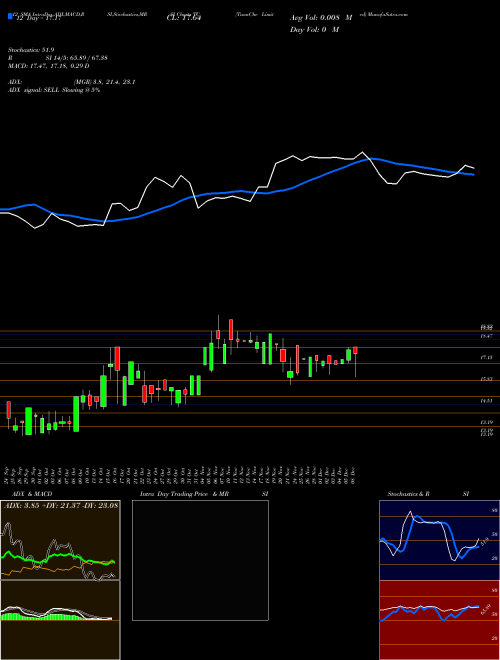Click the 14.51 price axis label

click(x=487, y=401)
